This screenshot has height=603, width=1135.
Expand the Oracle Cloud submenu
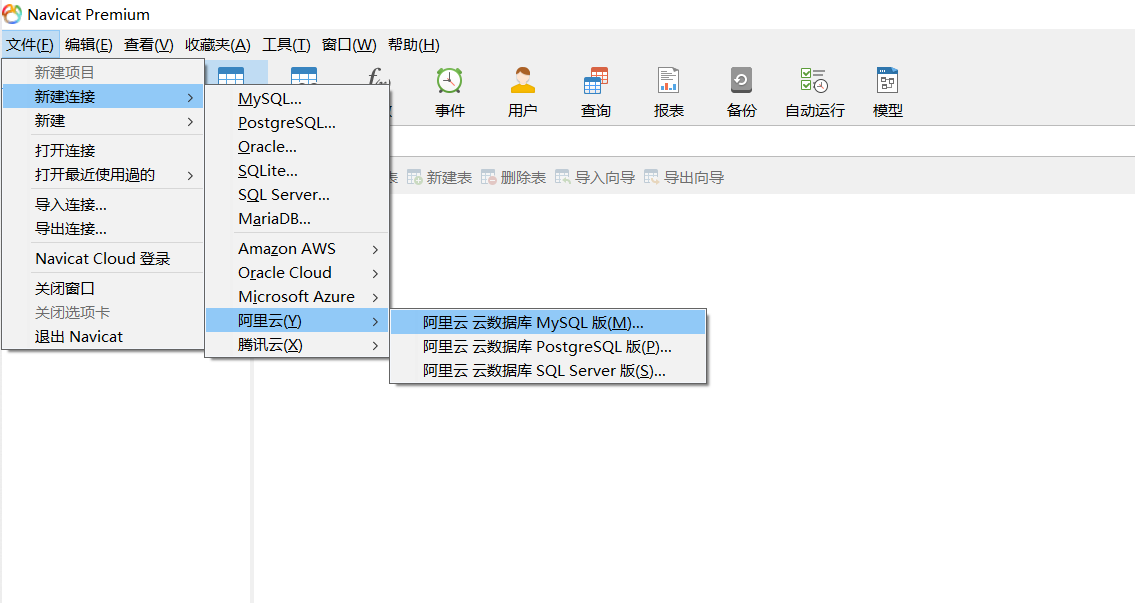[x=298, y=273]
